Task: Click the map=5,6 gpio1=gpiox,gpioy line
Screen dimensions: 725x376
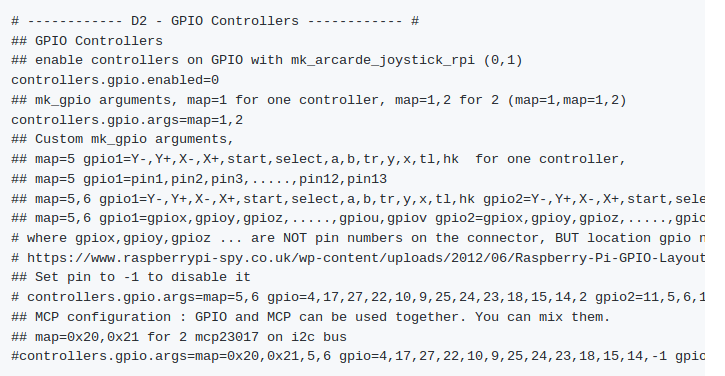Action: pos(358,218)
